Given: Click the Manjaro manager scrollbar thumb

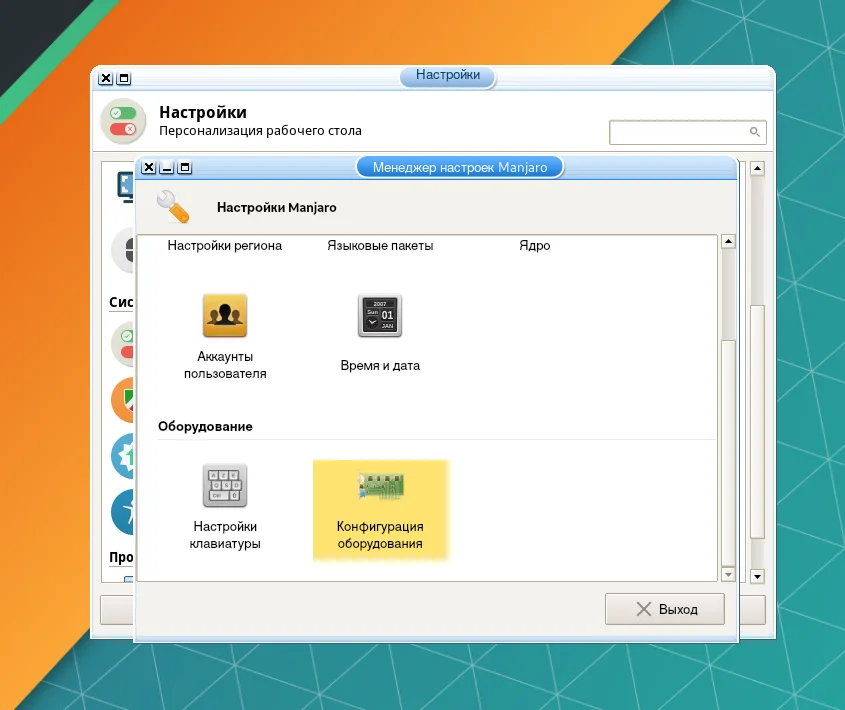Looking at the screenshot, I should click(728, 454).
